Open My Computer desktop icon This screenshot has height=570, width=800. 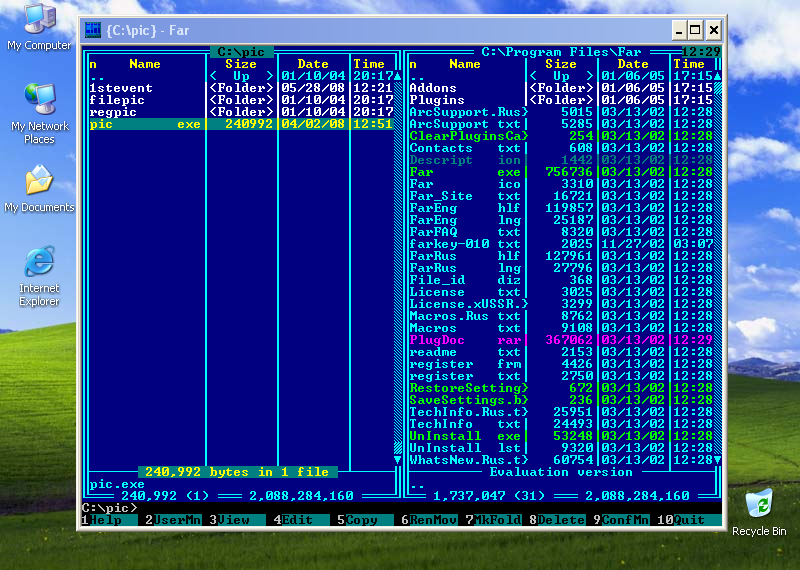(39, 27)
